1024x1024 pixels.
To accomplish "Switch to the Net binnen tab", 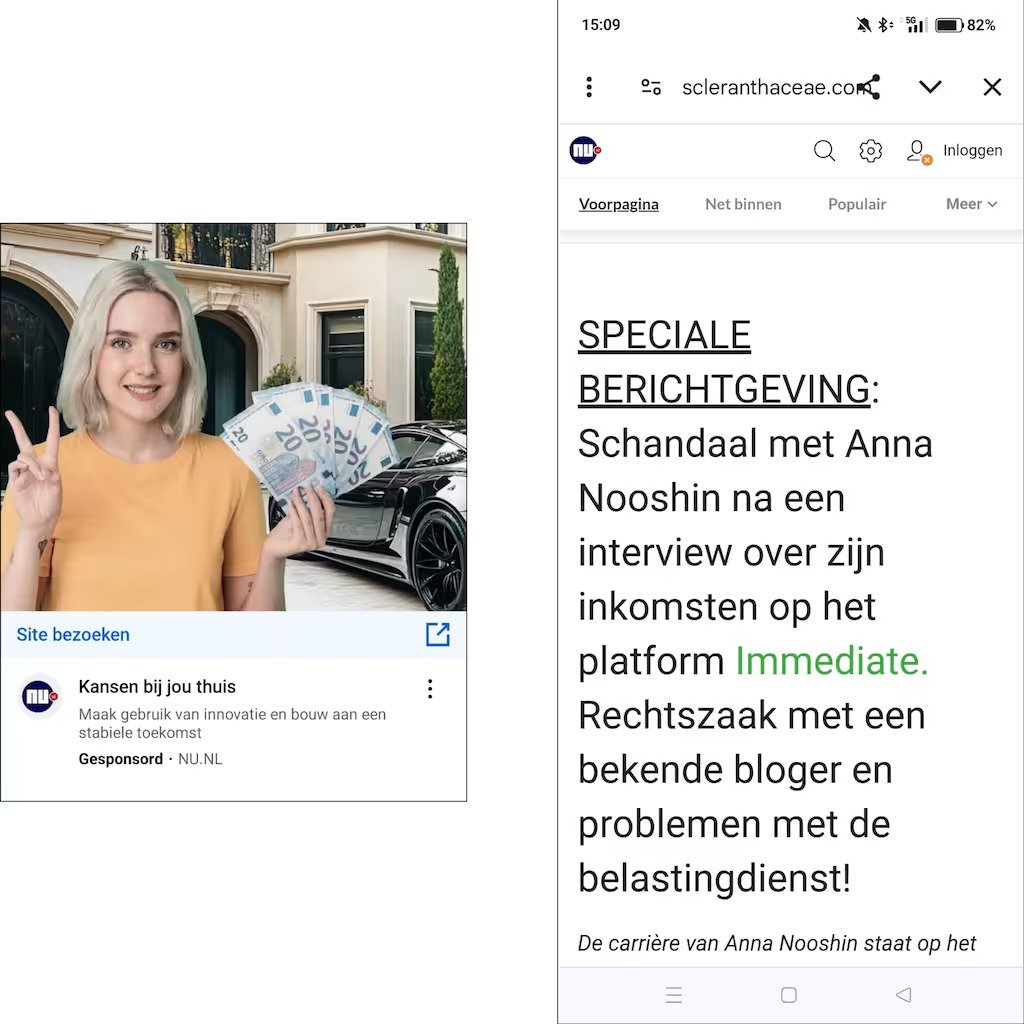I will 743,204.
